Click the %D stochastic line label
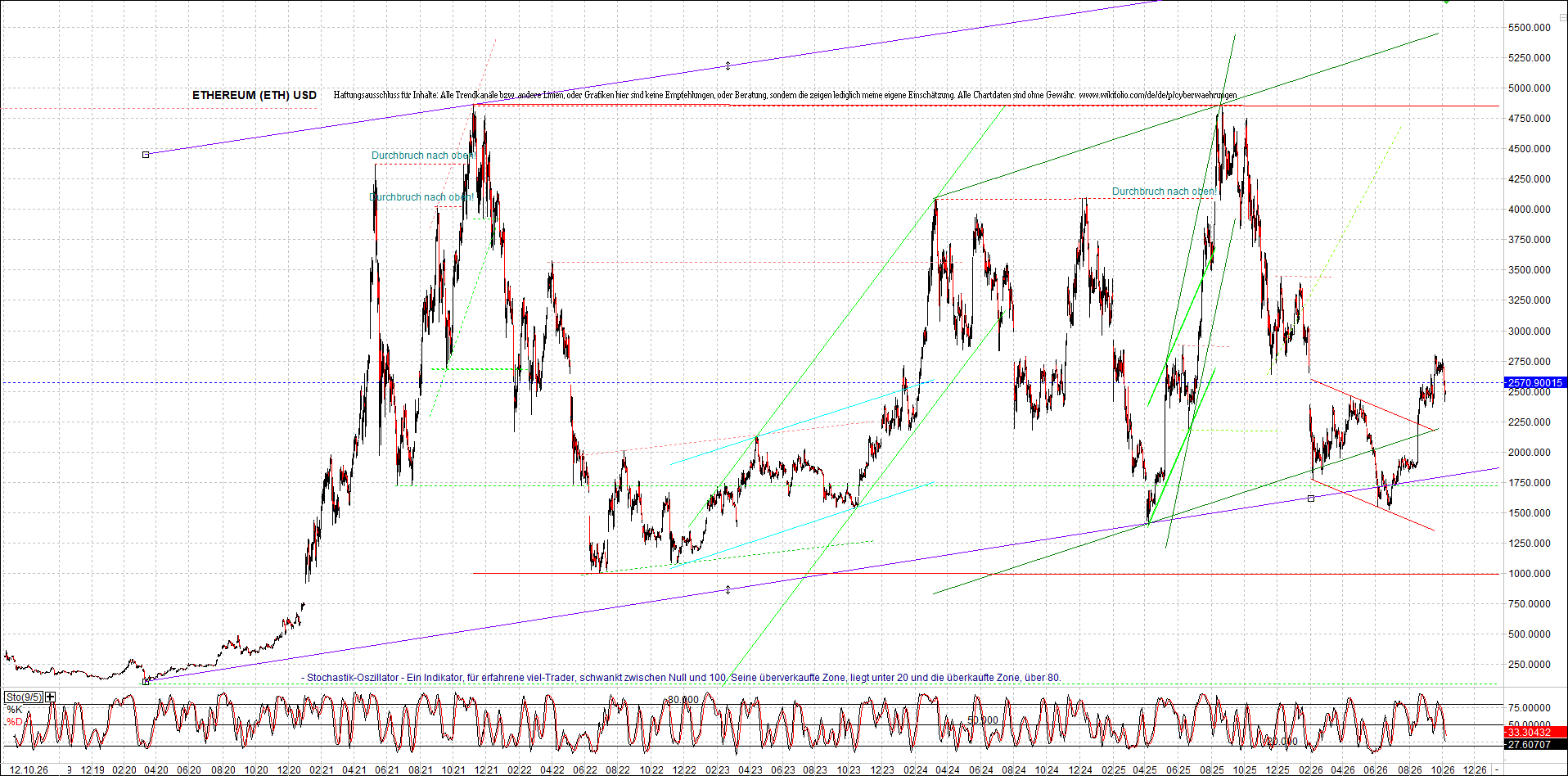The width and height of the screenshot is (1568, 776). point(14,722)
